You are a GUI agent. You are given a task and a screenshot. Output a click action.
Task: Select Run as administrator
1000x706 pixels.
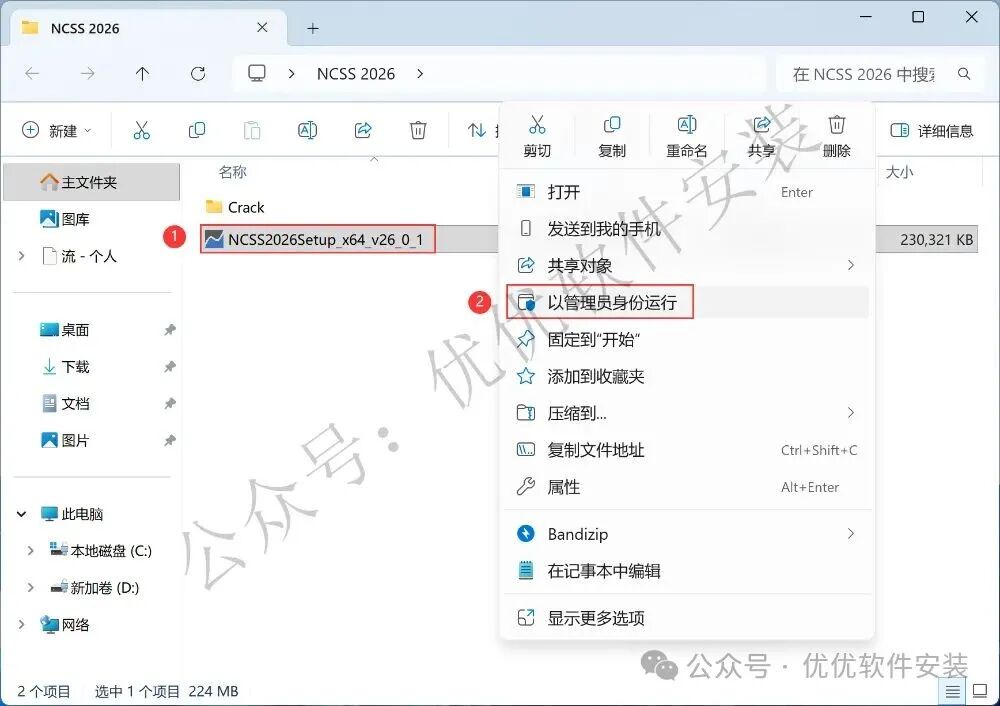pos(687,302)
